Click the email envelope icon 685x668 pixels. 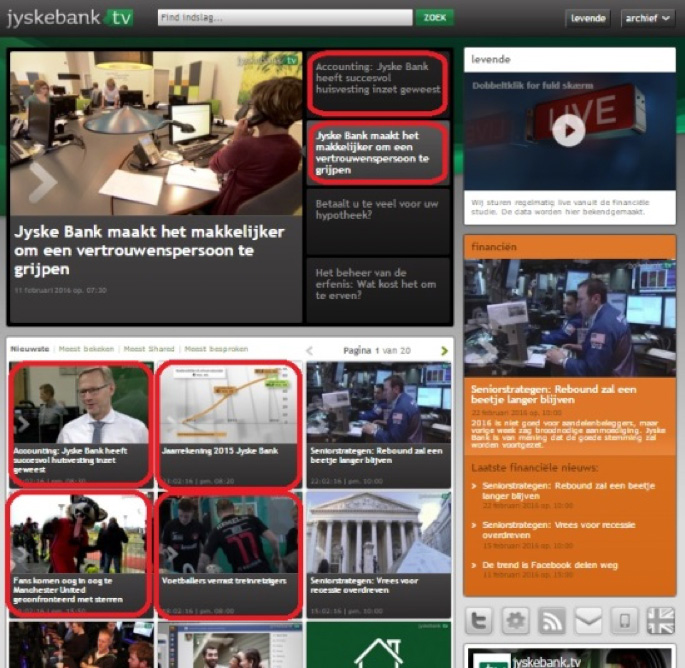(x=588, y=621)
